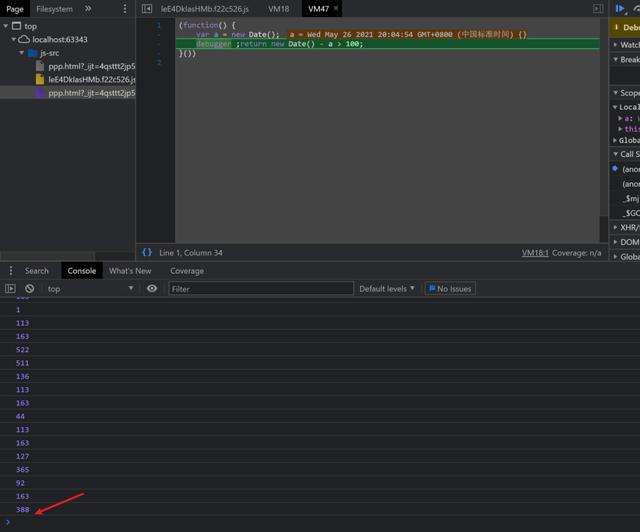The height and width of the screenshot is (532, 640).
Task: Collapse the js-src folder
Action: point(22,53)
